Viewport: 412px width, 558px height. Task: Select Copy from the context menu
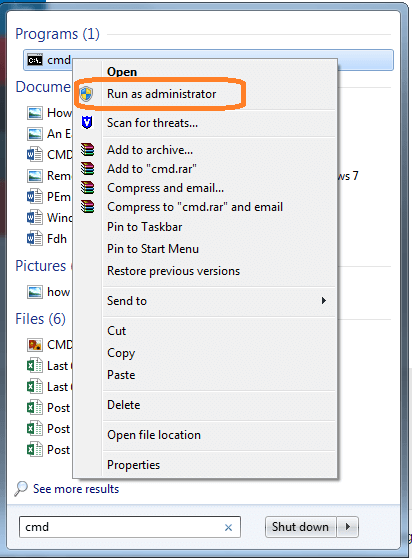(x=121, y=353)
